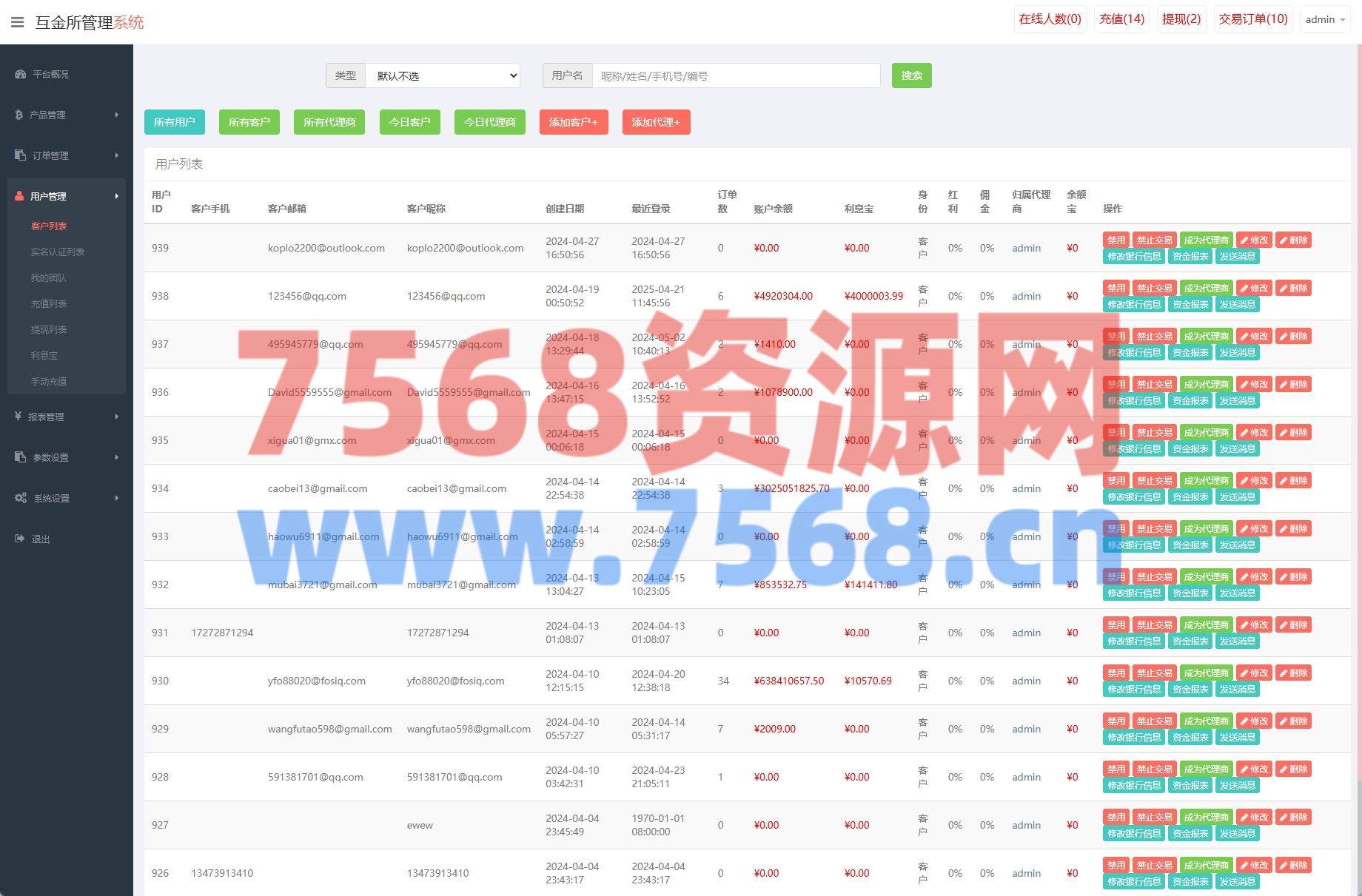This screenshot has height=896, width=1362.
Task: Click 禁用 for user 939
Action: (1116, 240)
